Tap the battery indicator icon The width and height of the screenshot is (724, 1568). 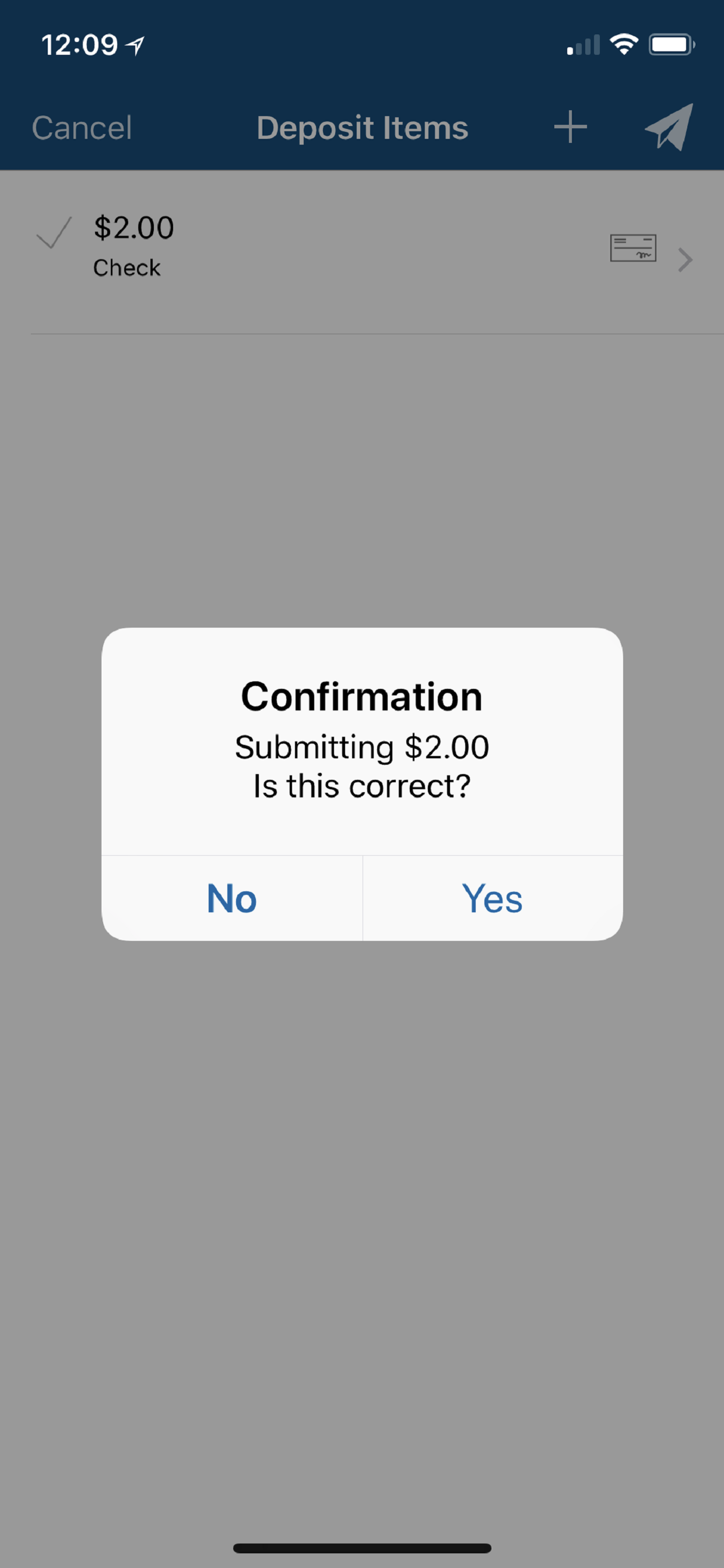(672, 44)
